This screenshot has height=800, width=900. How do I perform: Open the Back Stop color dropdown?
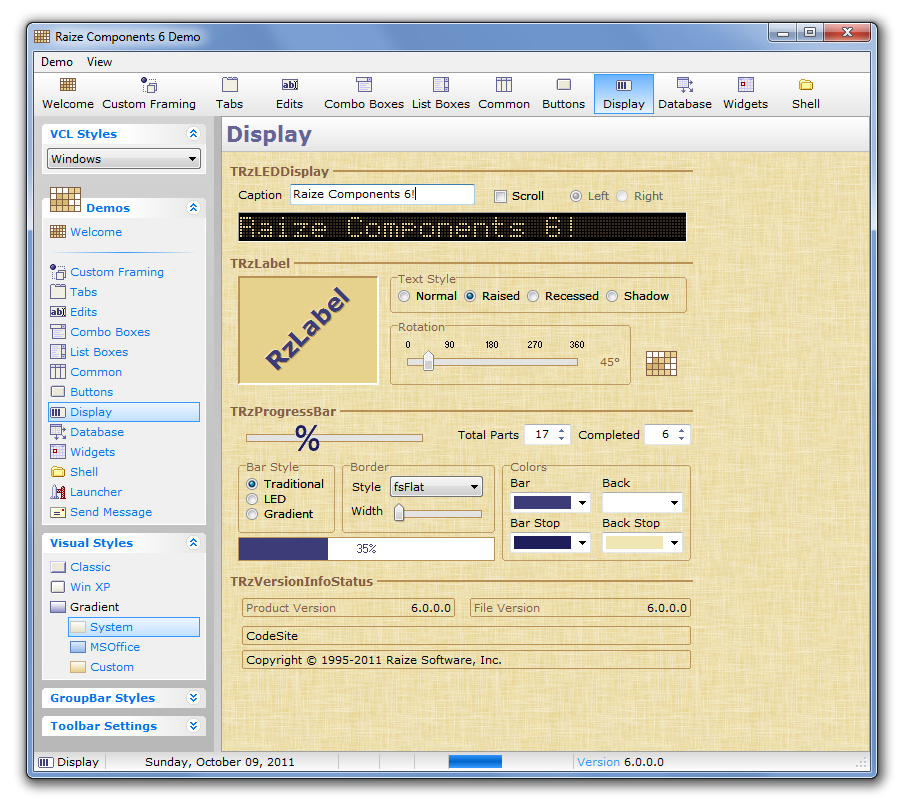coord(674,542)
